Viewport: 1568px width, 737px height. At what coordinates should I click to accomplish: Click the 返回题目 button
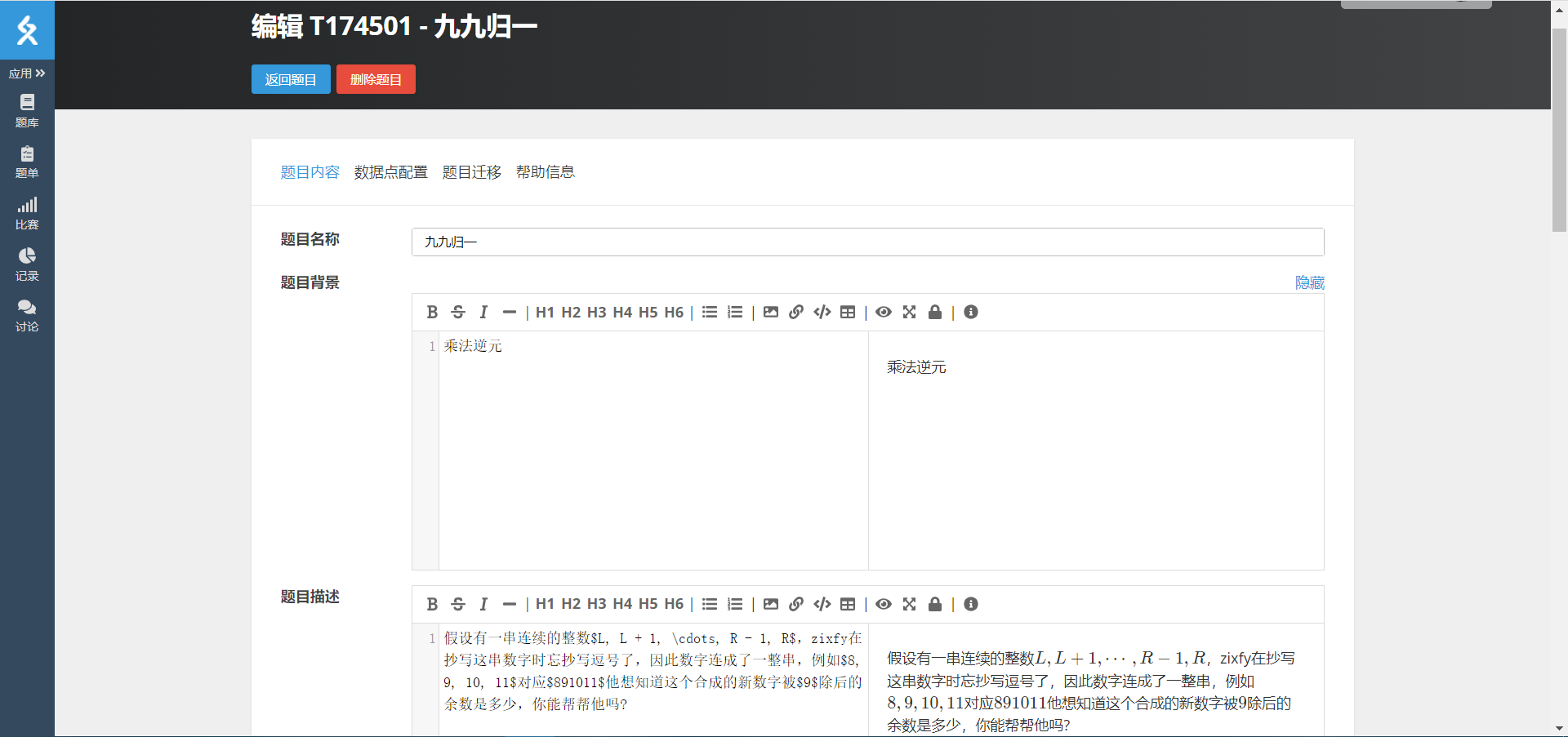pyautogui.click(x=291, y=79)
